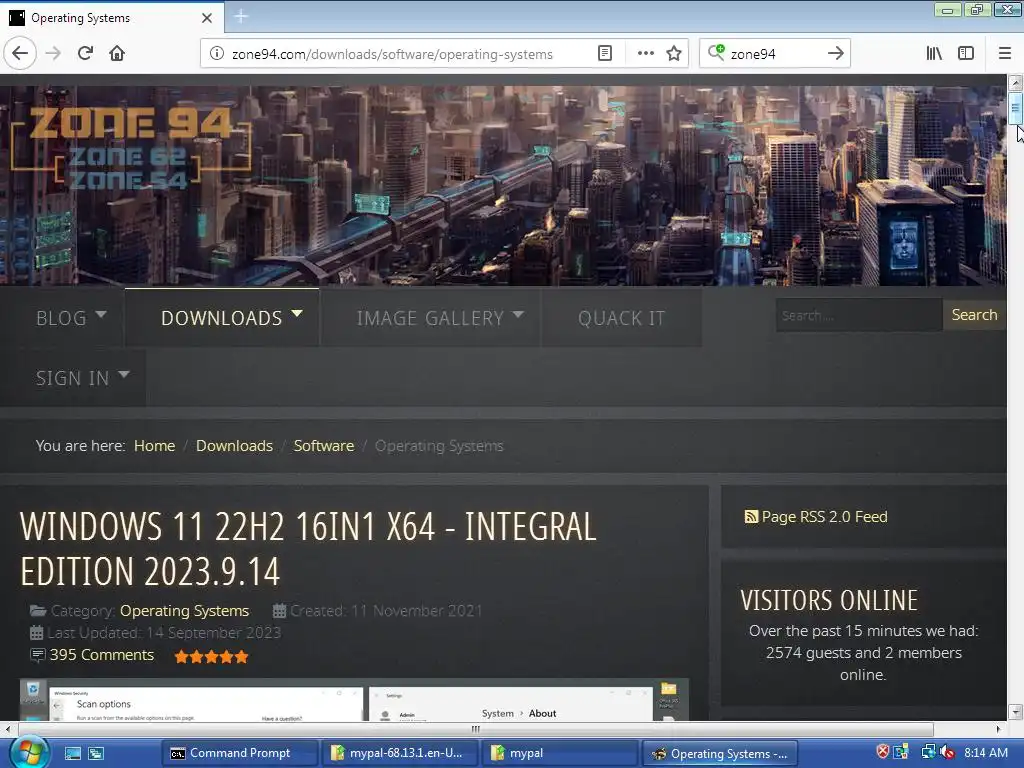Click the Zone 94 site logo

pos(131,147)
